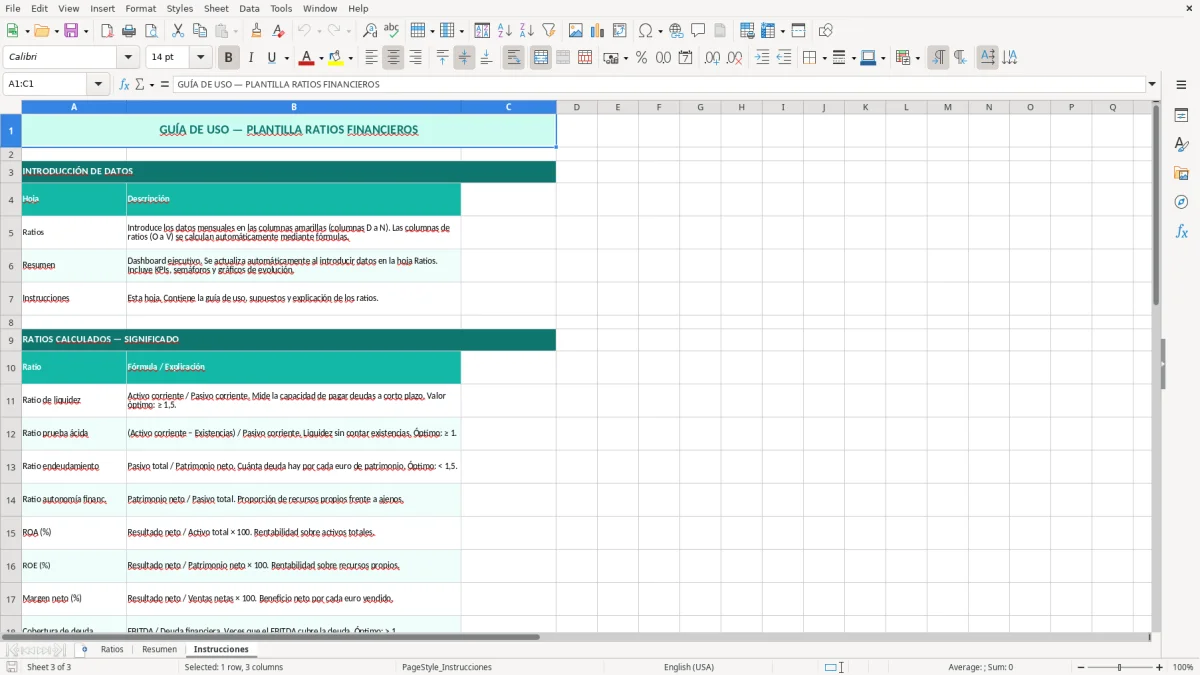Click the zoom out minus button

pos(1081,667)
